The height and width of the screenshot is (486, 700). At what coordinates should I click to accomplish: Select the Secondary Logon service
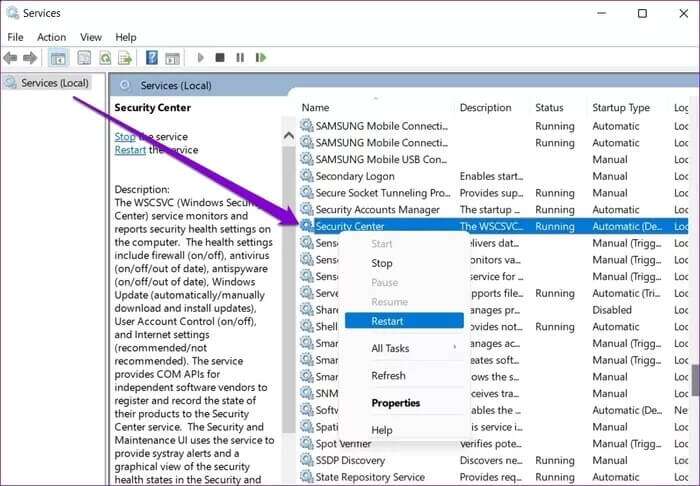[x=355, y=176]
